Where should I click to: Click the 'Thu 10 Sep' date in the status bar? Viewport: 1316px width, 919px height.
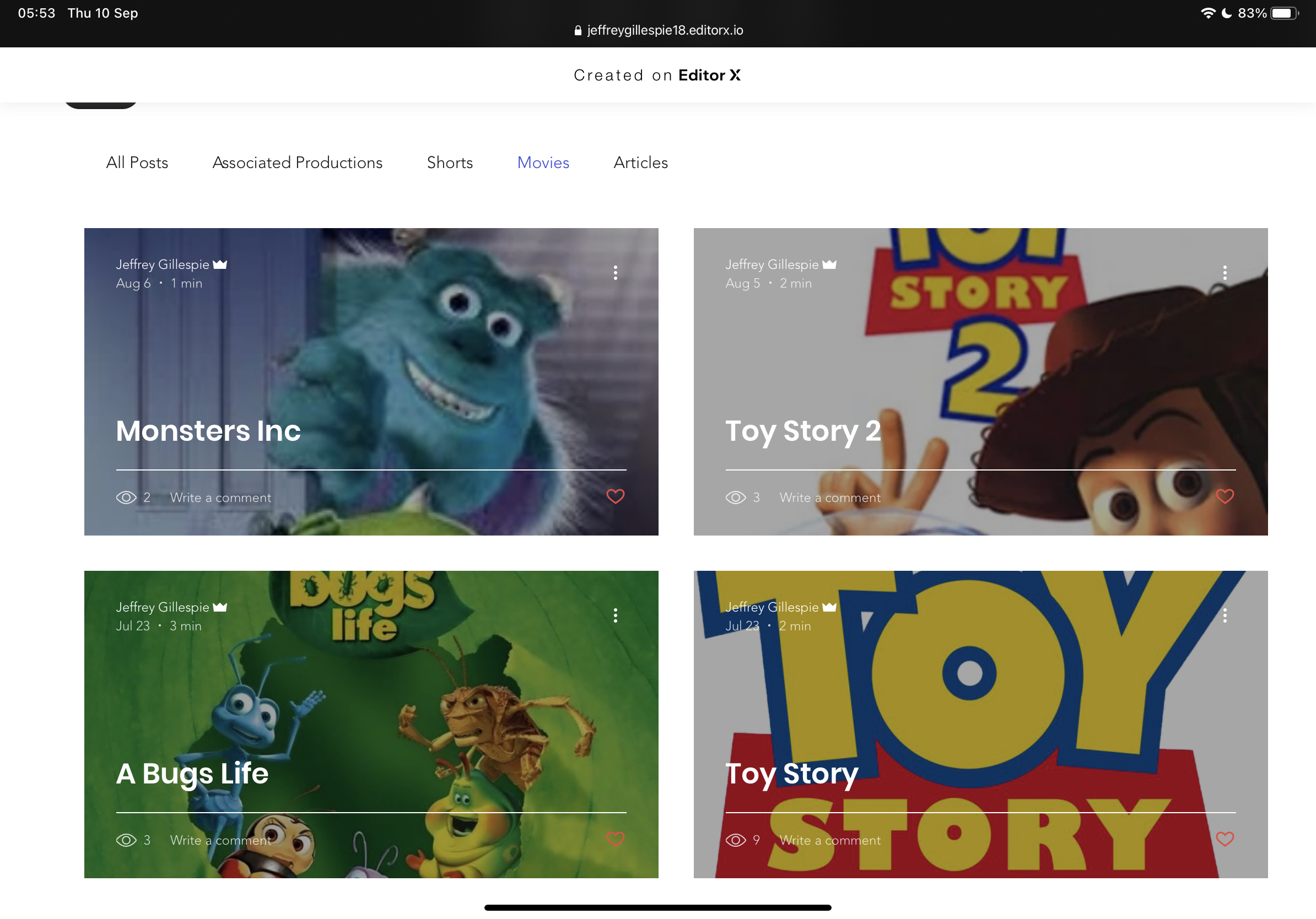103,13
